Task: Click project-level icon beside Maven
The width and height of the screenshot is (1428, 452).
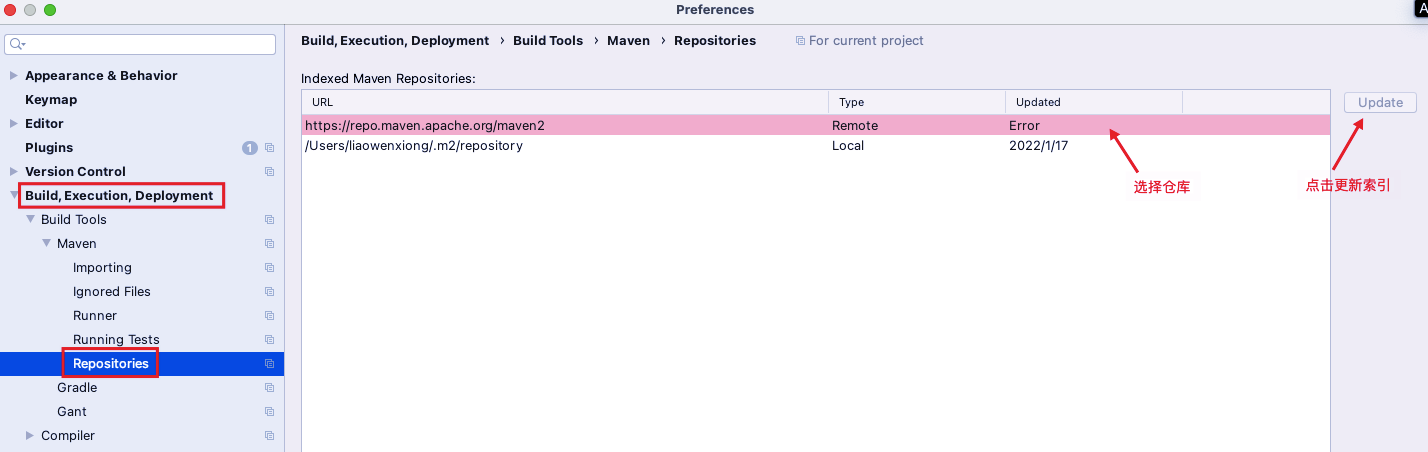Action: click(269, 244)
